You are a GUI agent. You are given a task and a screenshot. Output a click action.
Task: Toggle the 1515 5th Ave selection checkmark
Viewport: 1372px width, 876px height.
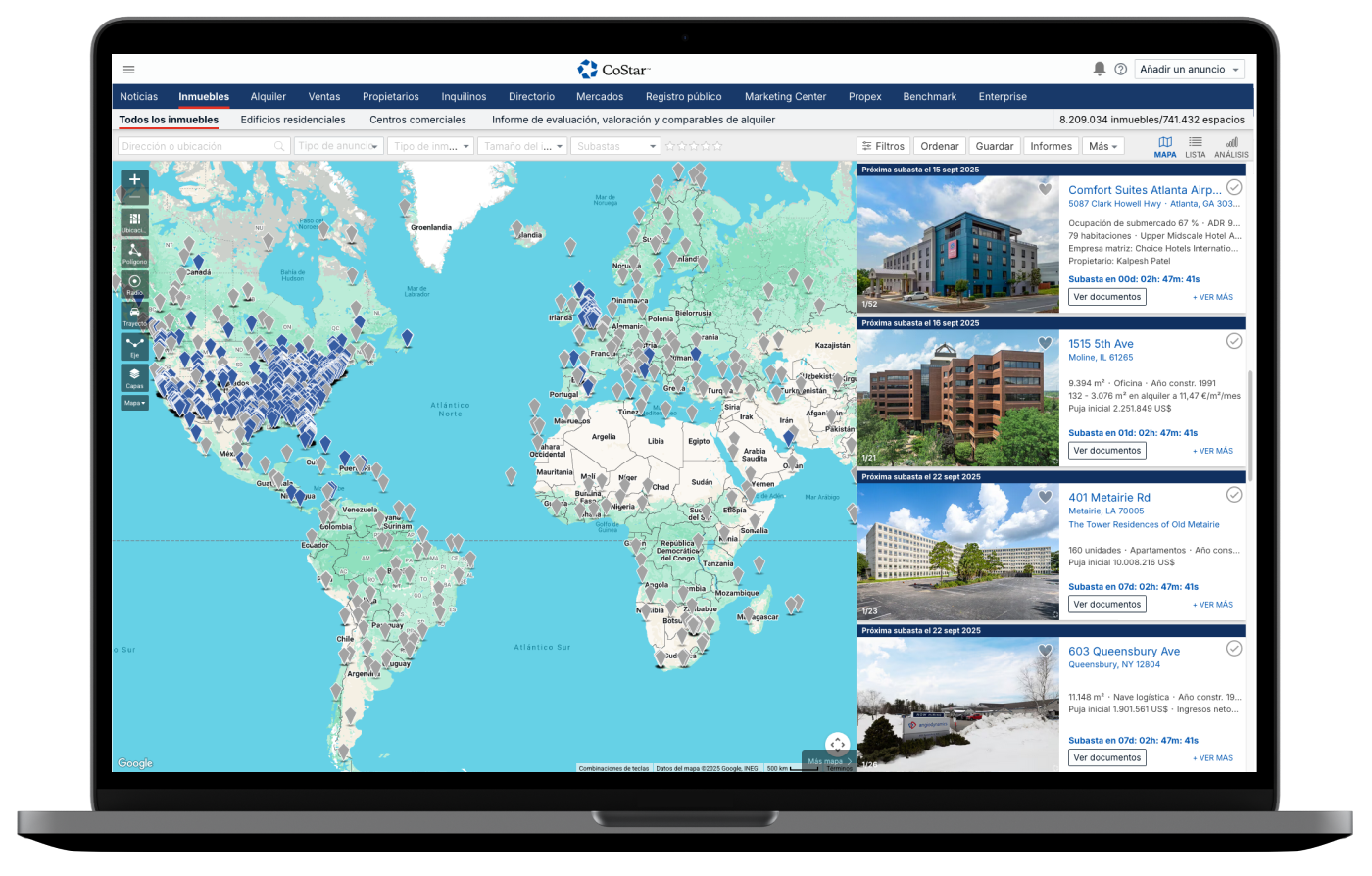(1234, 341)
